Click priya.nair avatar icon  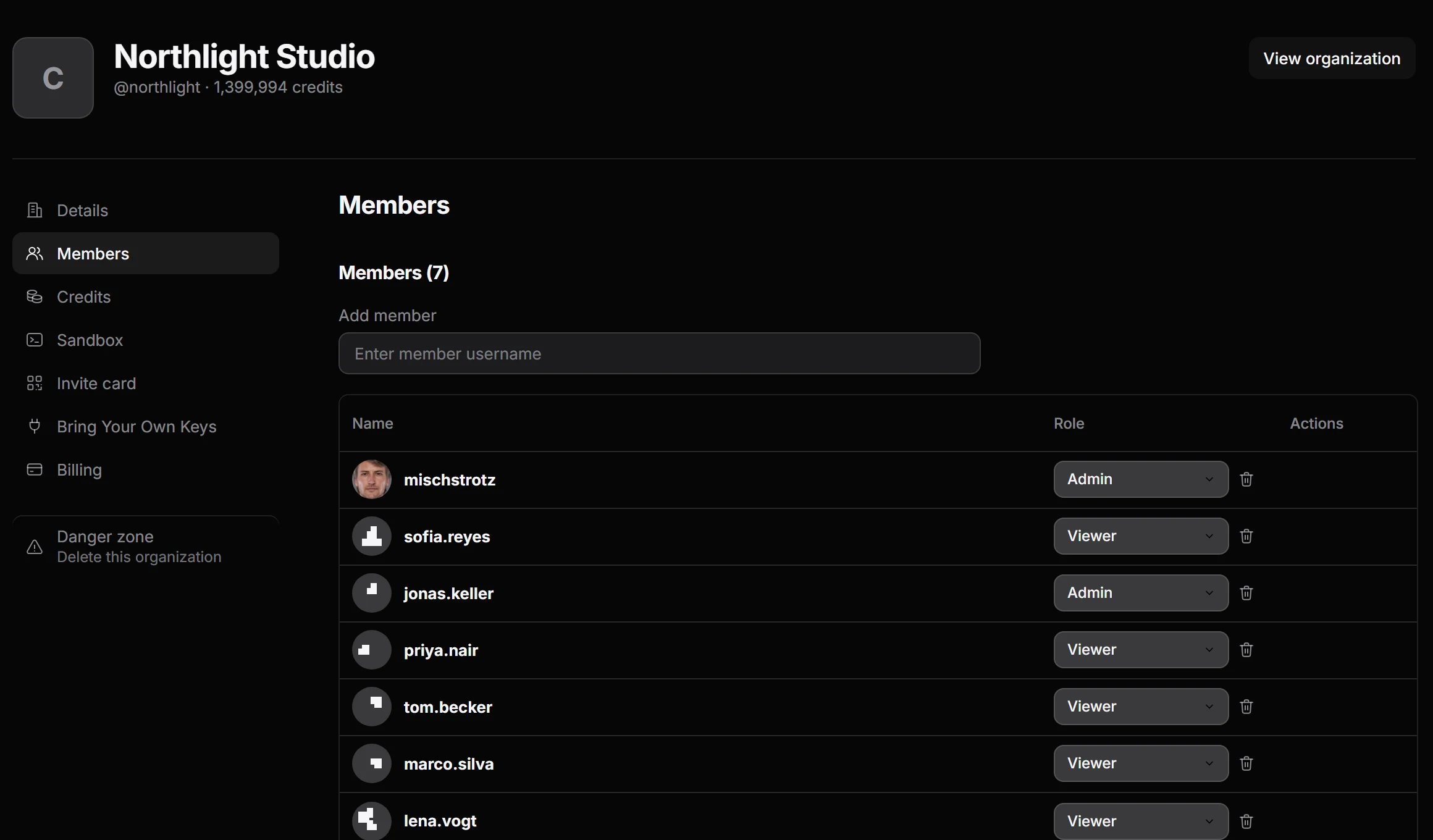click(372, 650)
